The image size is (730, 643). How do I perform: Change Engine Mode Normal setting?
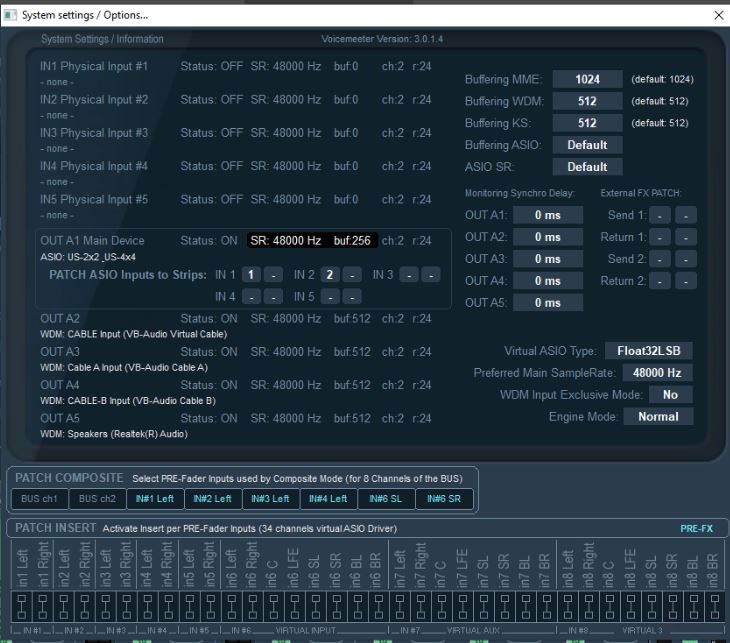click(658, 416)
